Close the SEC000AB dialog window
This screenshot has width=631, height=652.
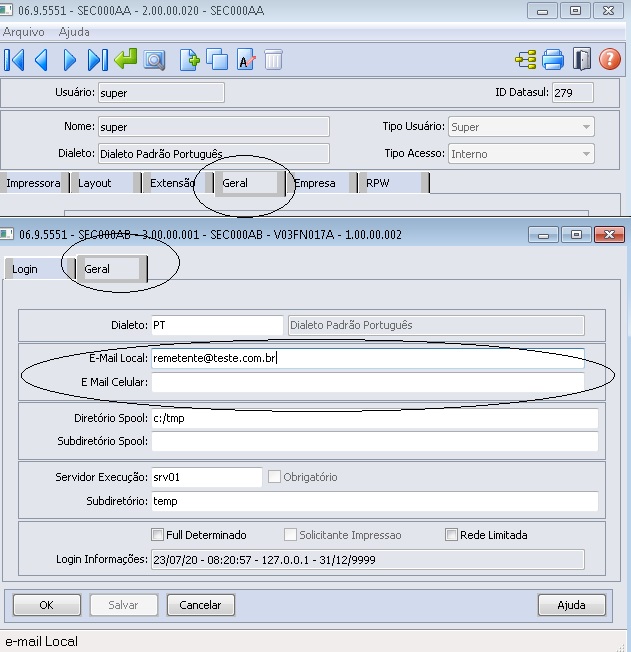click(x=609, y=235)
